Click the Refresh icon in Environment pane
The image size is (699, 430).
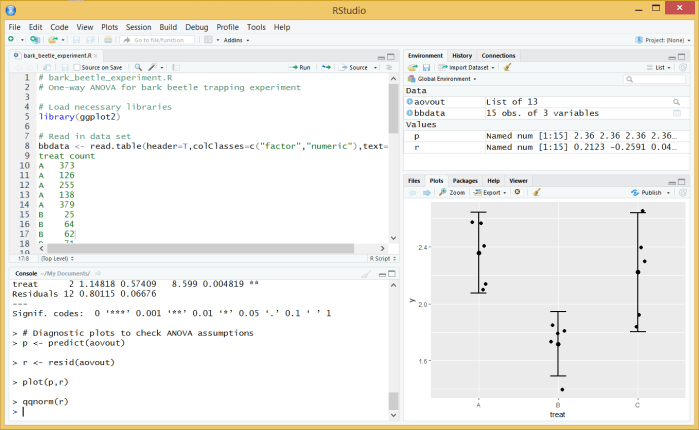point(683,67)
